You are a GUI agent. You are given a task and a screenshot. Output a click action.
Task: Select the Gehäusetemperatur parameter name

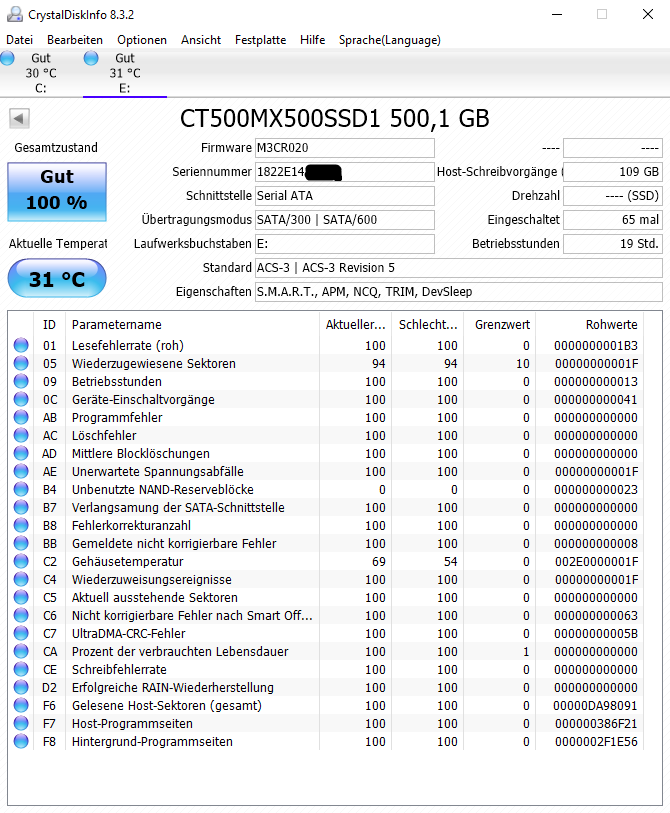click(x=128, y=562)
